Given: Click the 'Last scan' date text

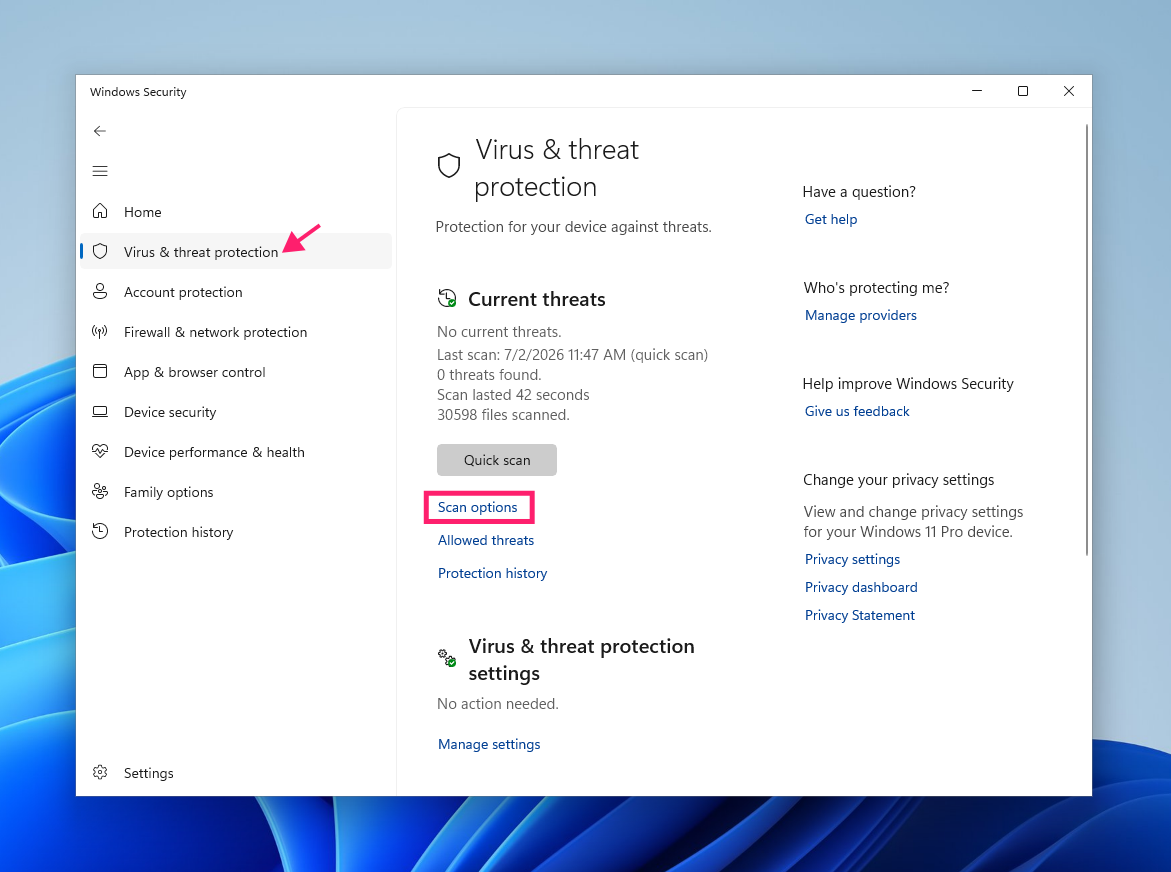Looking at the screenshot, I should (x=572, y=355).
